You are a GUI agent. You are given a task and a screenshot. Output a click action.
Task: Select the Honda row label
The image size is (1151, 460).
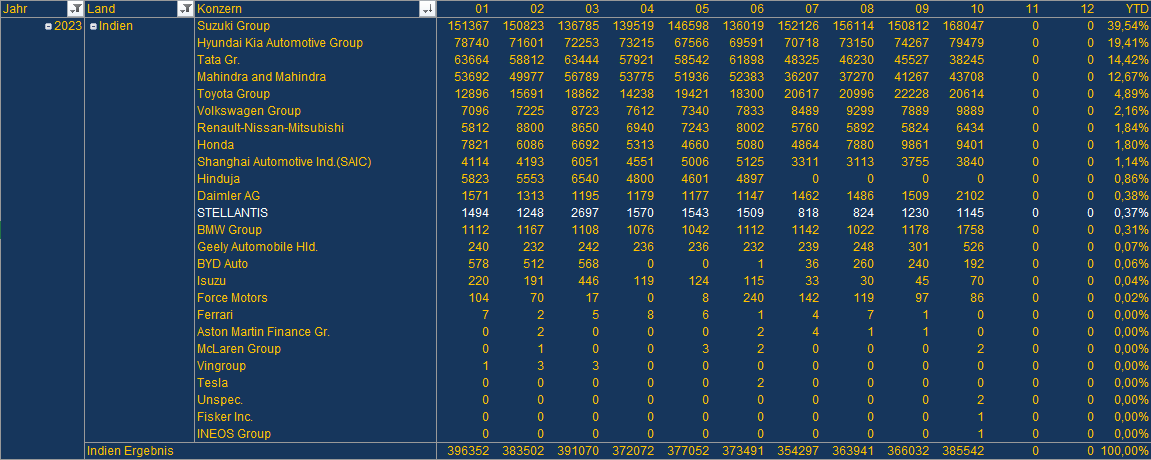click(214, 145)
